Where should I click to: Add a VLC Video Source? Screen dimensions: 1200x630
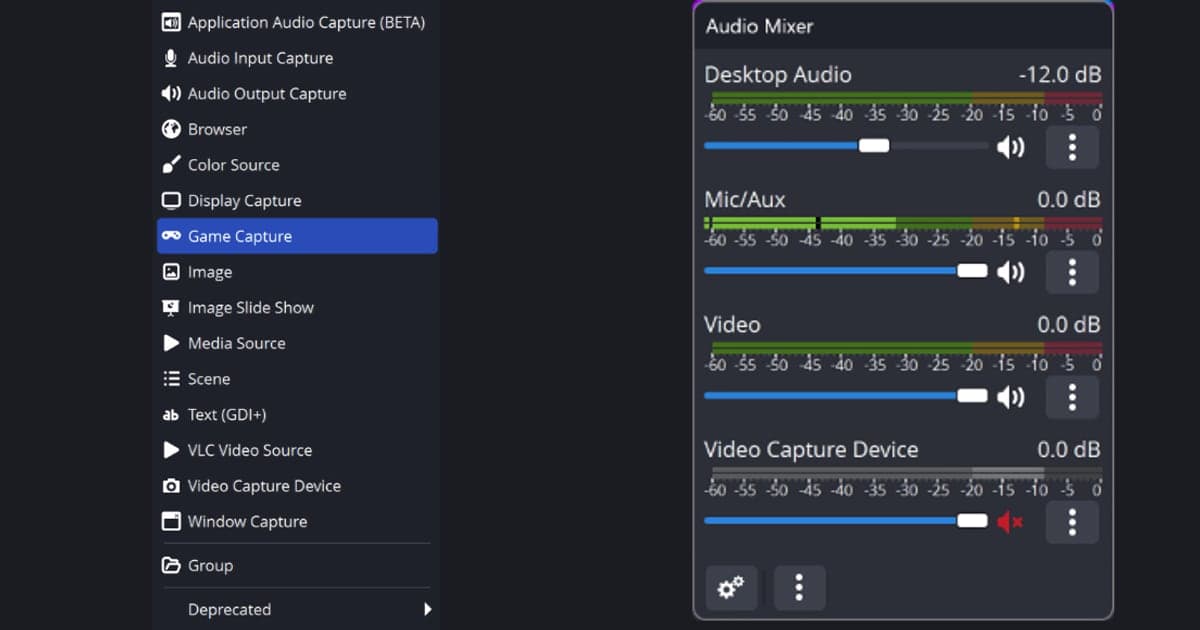[x=297, y=450]
